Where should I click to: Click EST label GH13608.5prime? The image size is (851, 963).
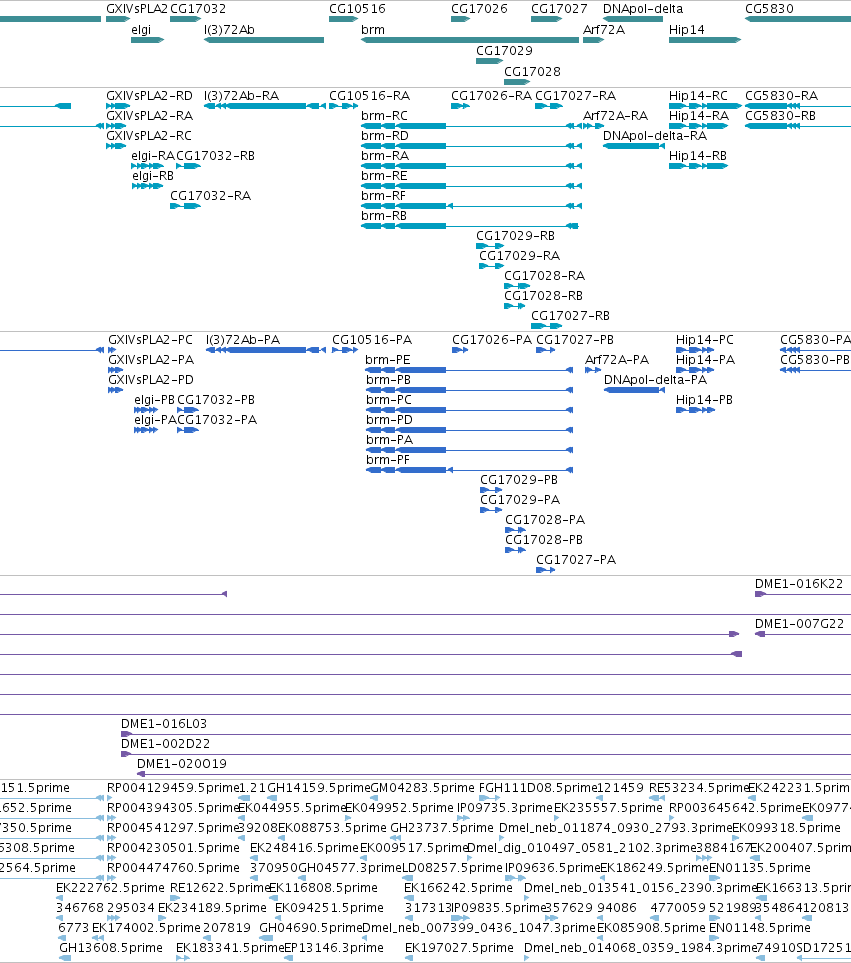(111, 947)
